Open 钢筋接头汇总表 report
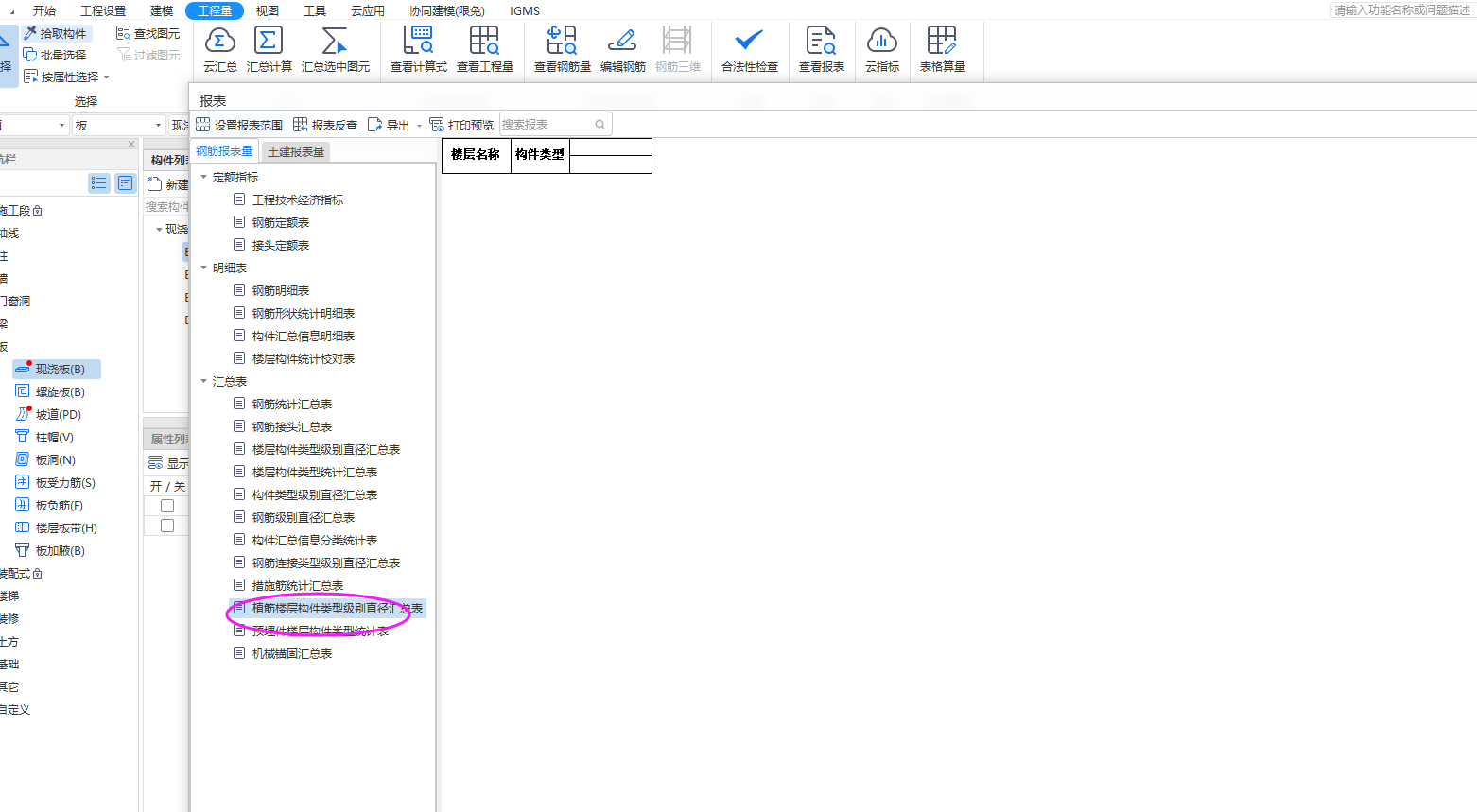Viewport: 1477px width, 812px height. (292, 426)
